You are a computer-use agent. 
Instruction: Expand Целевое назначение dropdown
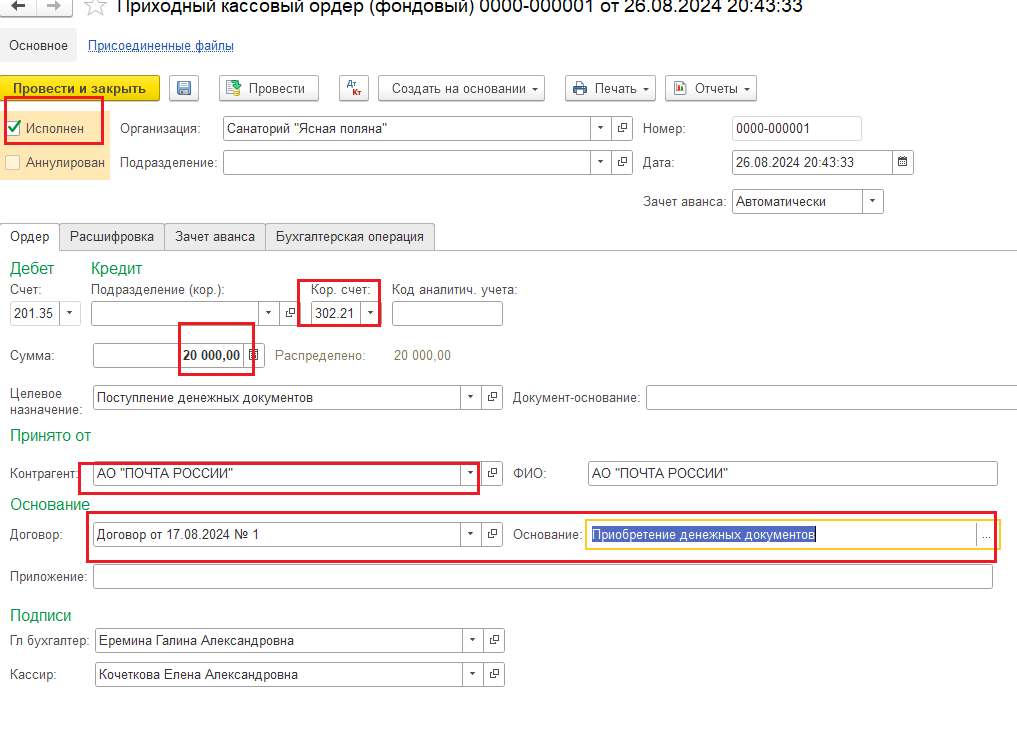coord(471,397)
